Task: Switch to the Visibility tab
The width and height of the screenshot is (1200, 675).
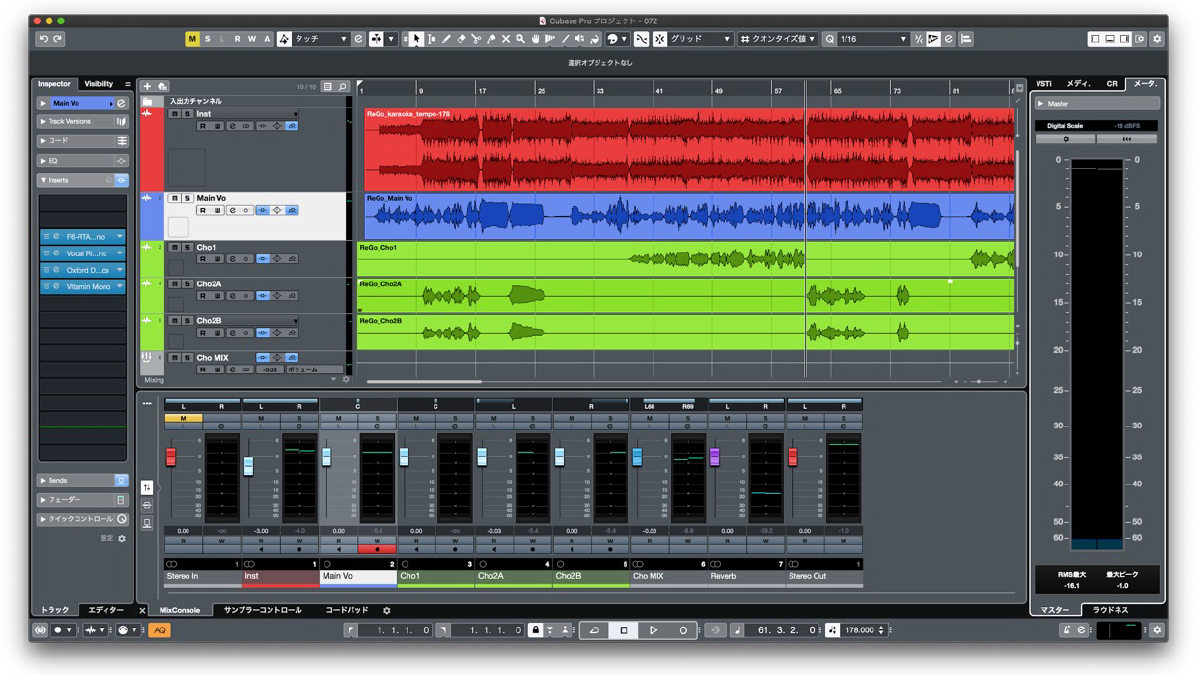Action: pos(98,84)
